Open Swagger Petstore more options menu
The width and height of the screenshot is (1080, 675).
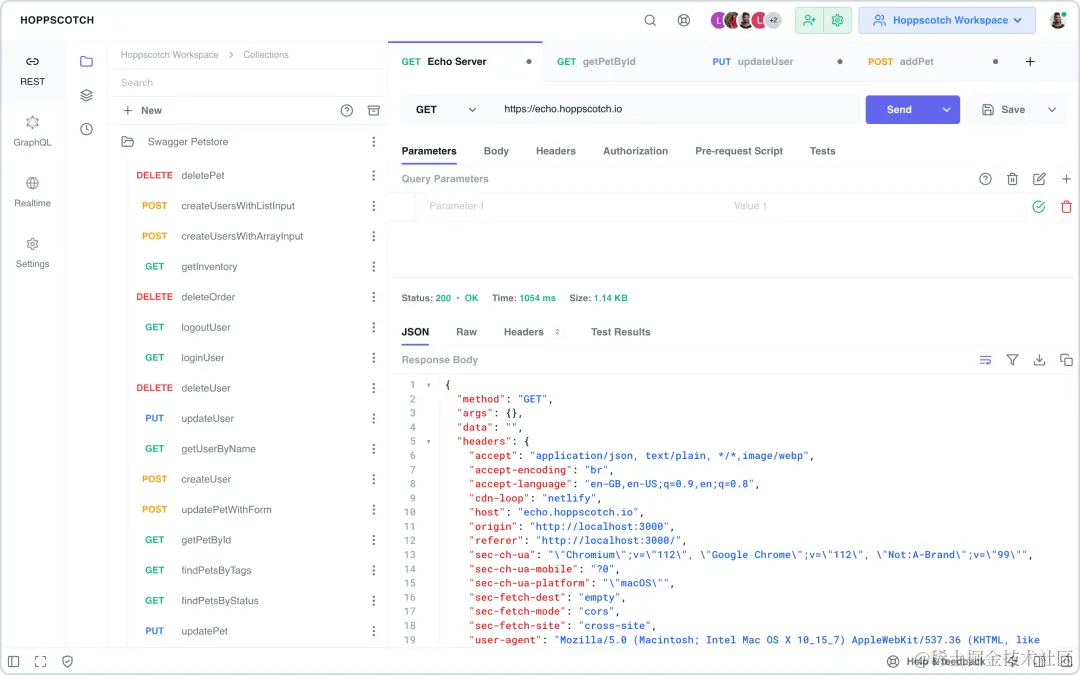[373, 142]
